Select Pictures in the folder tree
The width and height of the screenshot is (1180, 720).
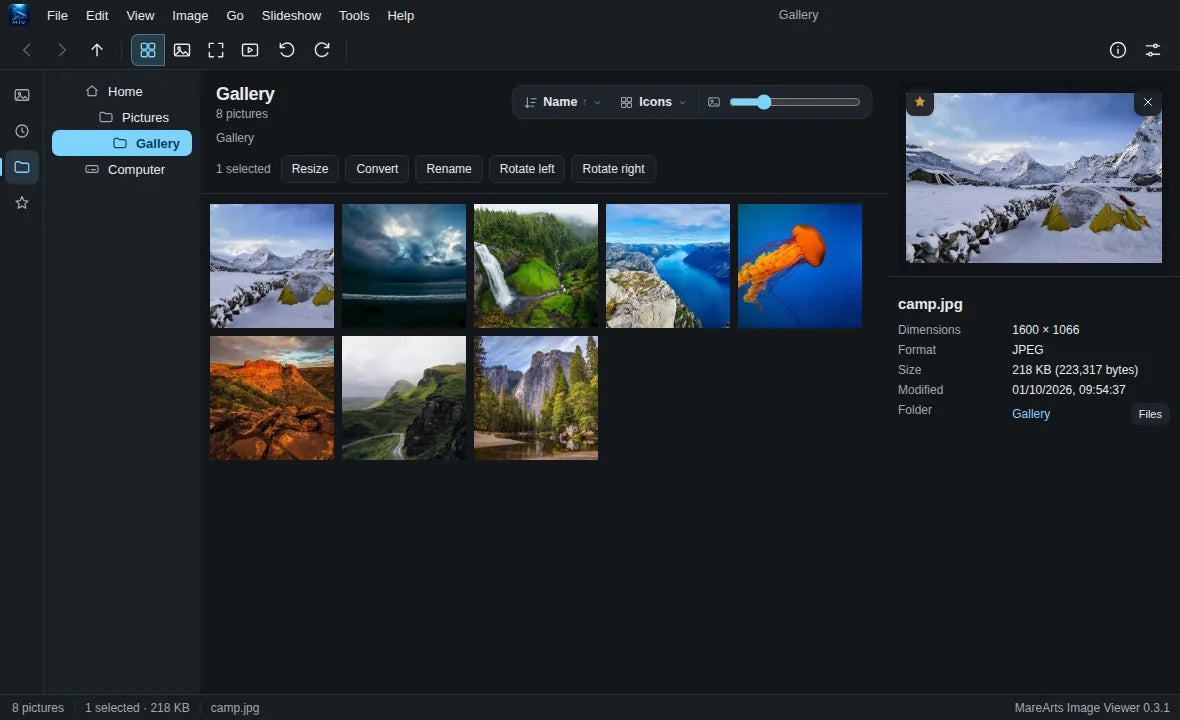pos(122,117)
